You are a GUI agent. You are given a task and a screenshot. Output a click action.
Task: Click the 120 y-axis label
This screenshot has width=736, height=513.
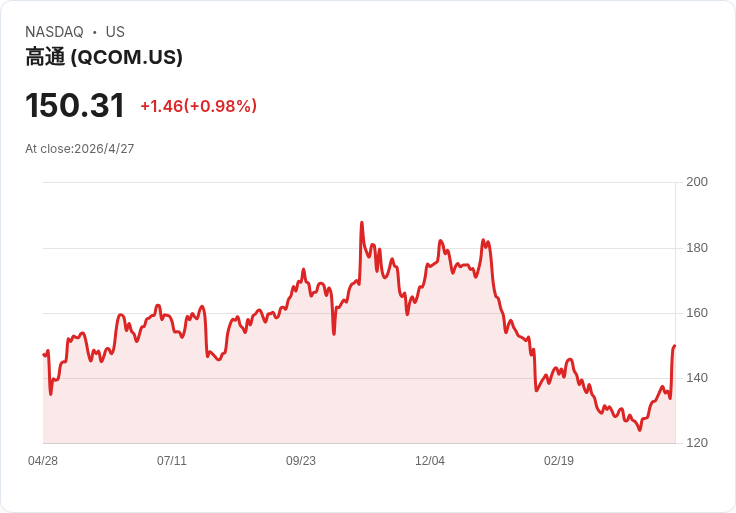(x=697, y=443)
